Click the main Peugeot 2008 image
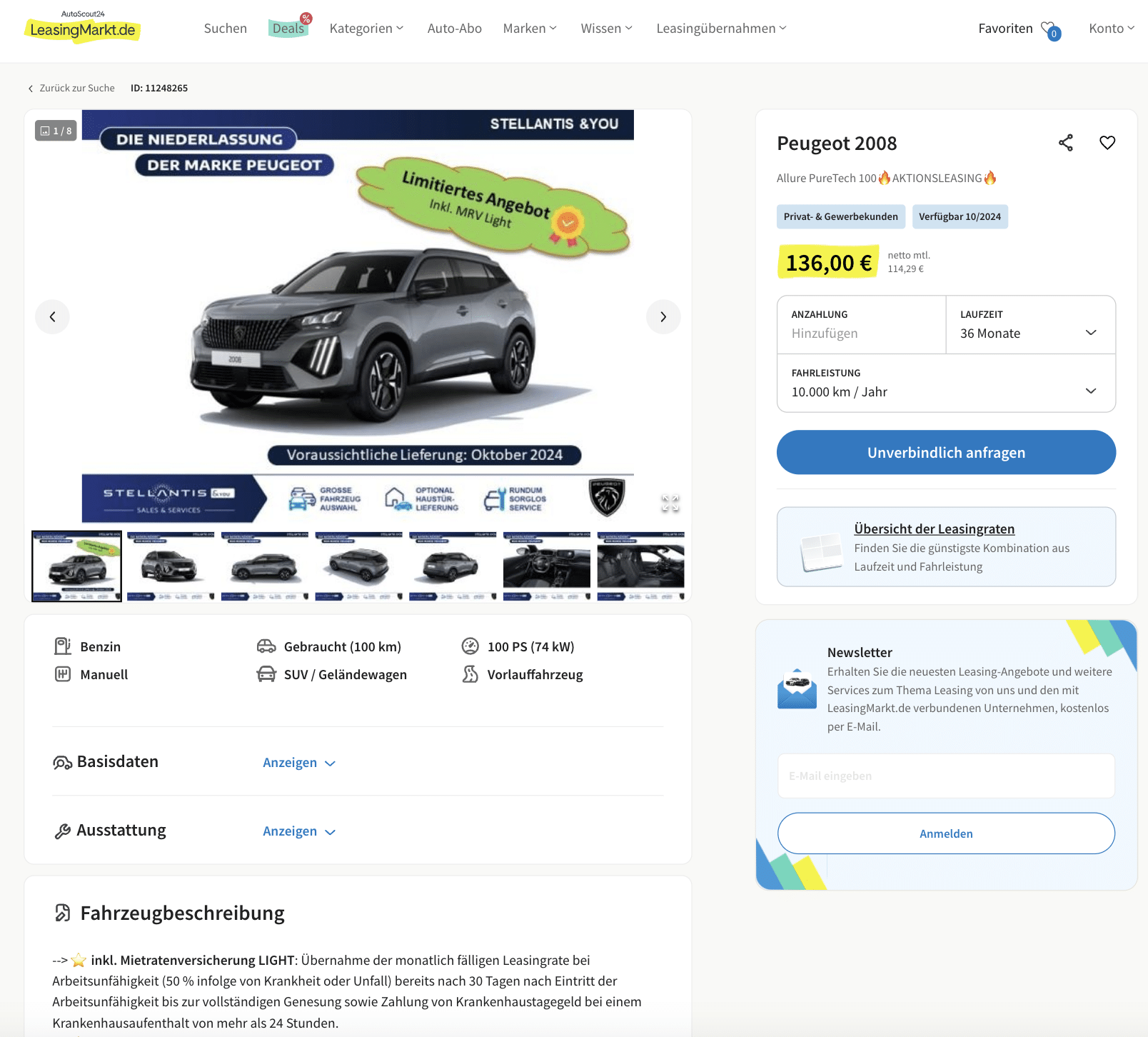 click(x=358, y=316)
